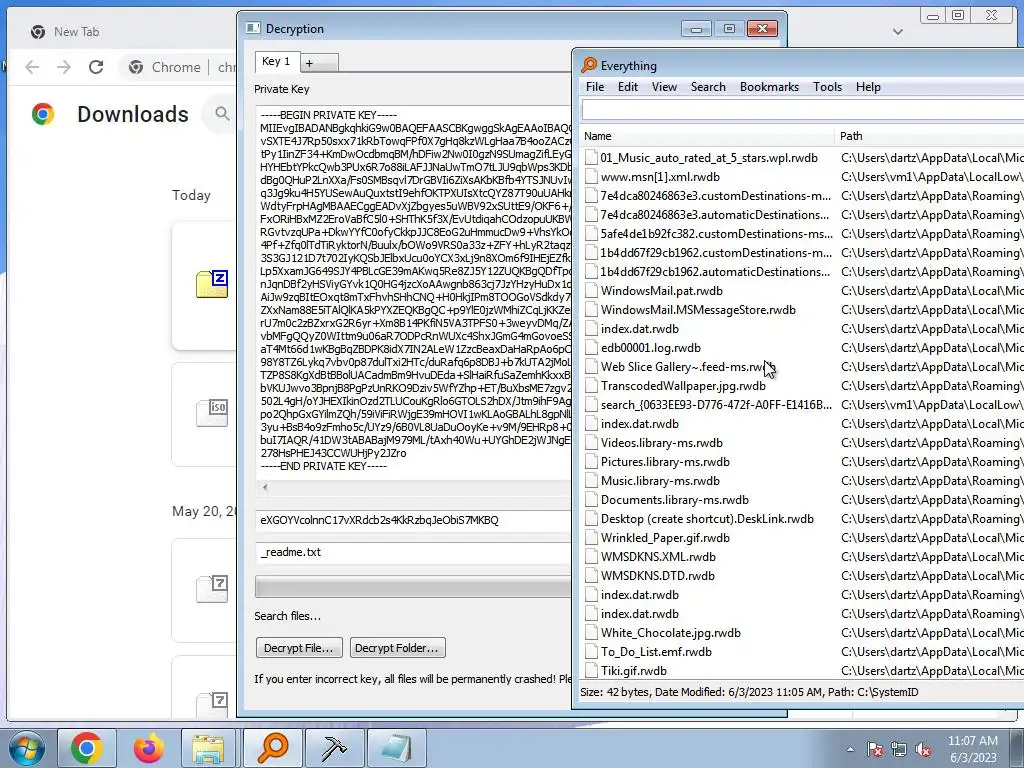Viewport: 1024px width, 768px height.
Task: Select To_Do_List.emf.rwdb file row
Action: click(656, 652)
